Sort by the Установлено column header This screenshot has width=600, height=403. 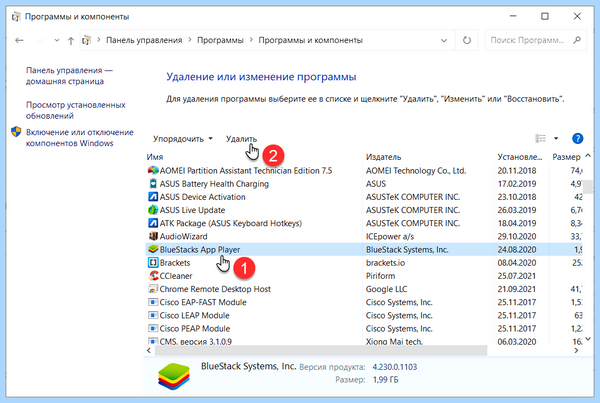point(520,157)
